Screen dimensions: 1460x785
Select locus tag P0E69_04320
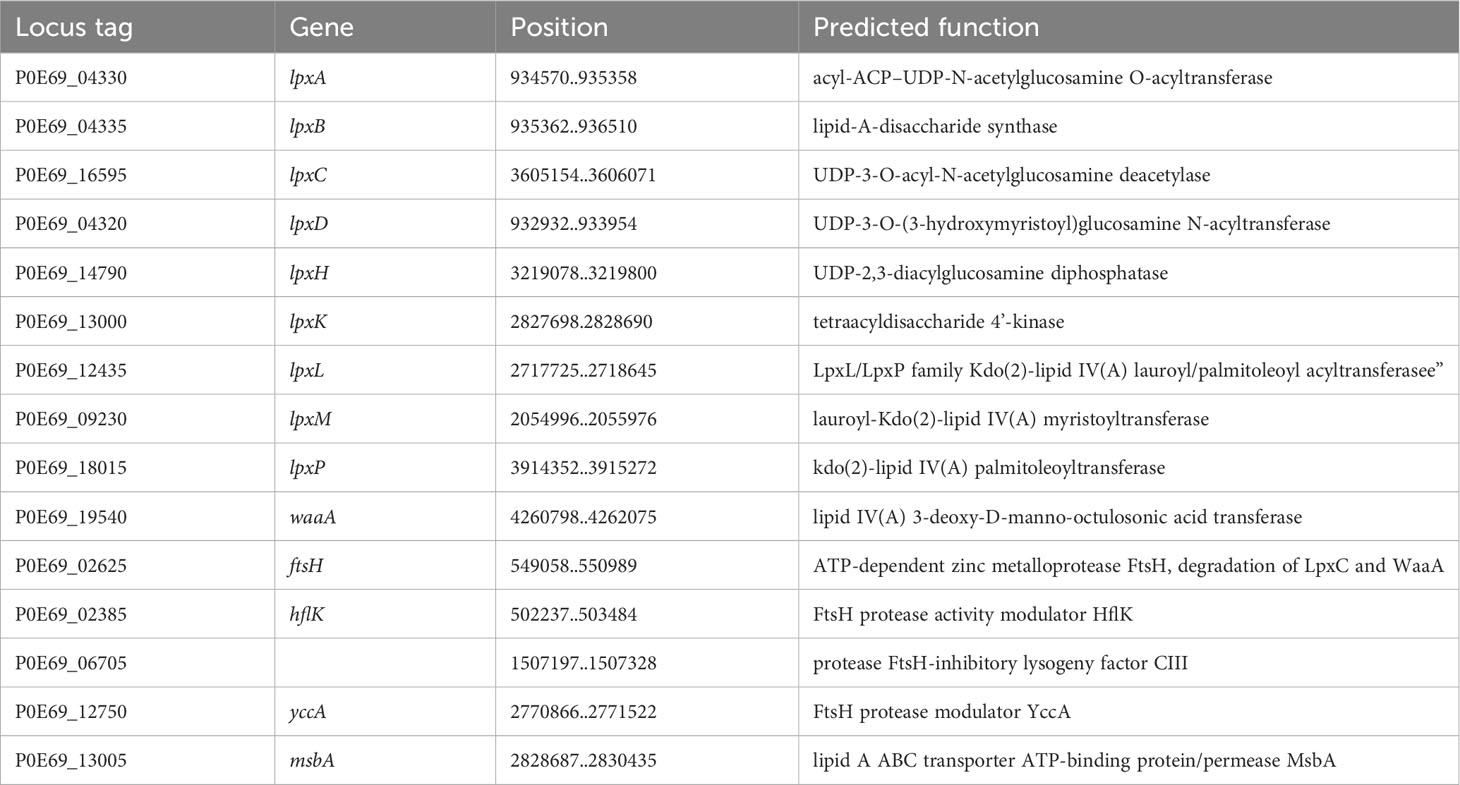pyautogui.click(x=72, y=224)
